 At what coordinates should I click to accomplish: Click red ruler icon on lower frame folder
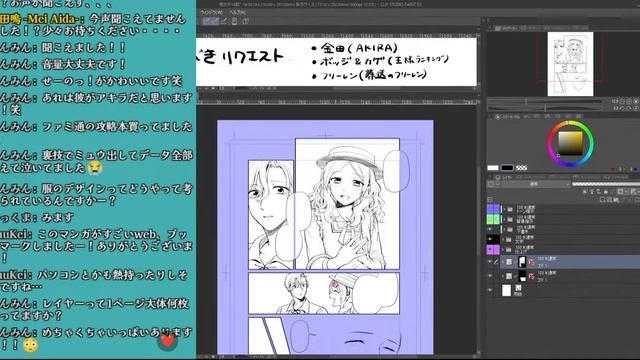tap(531, 276)
